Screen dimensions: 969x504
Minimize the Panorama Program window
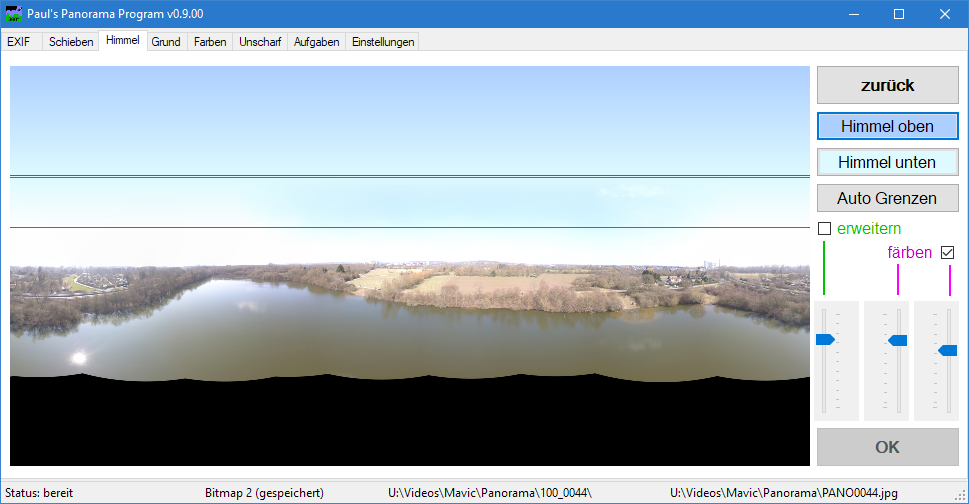[x=854, y=14]
